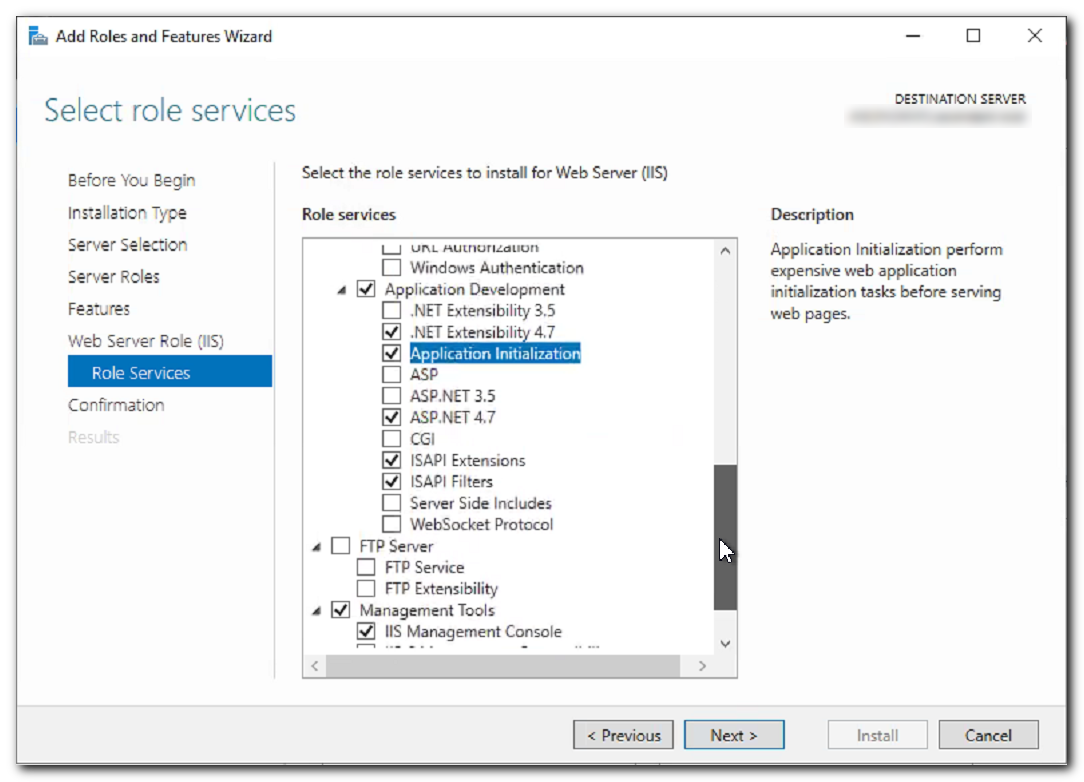Enable .NET Extensibility 3.5 checkbox
This screenshot has height=782, width=1084.
pyautogui.click(x=391, y=310)
